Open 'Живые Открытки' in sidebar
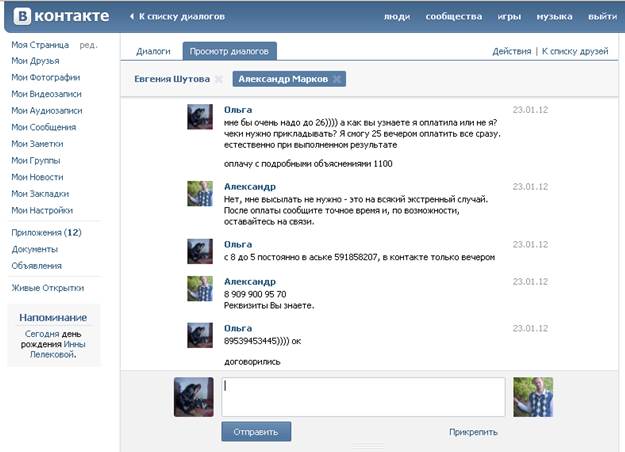The height and width of the screenshot is (452, 625). [47, 288]
